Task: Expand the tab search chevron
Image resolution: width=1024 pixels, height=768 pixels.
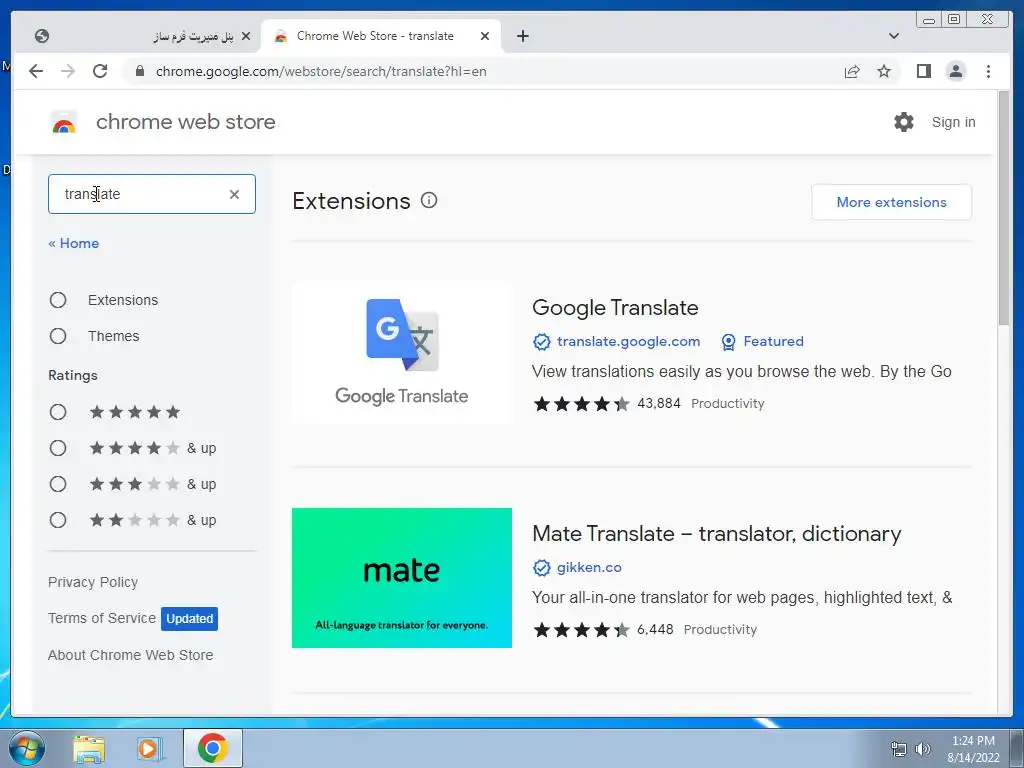Action: 894,36
